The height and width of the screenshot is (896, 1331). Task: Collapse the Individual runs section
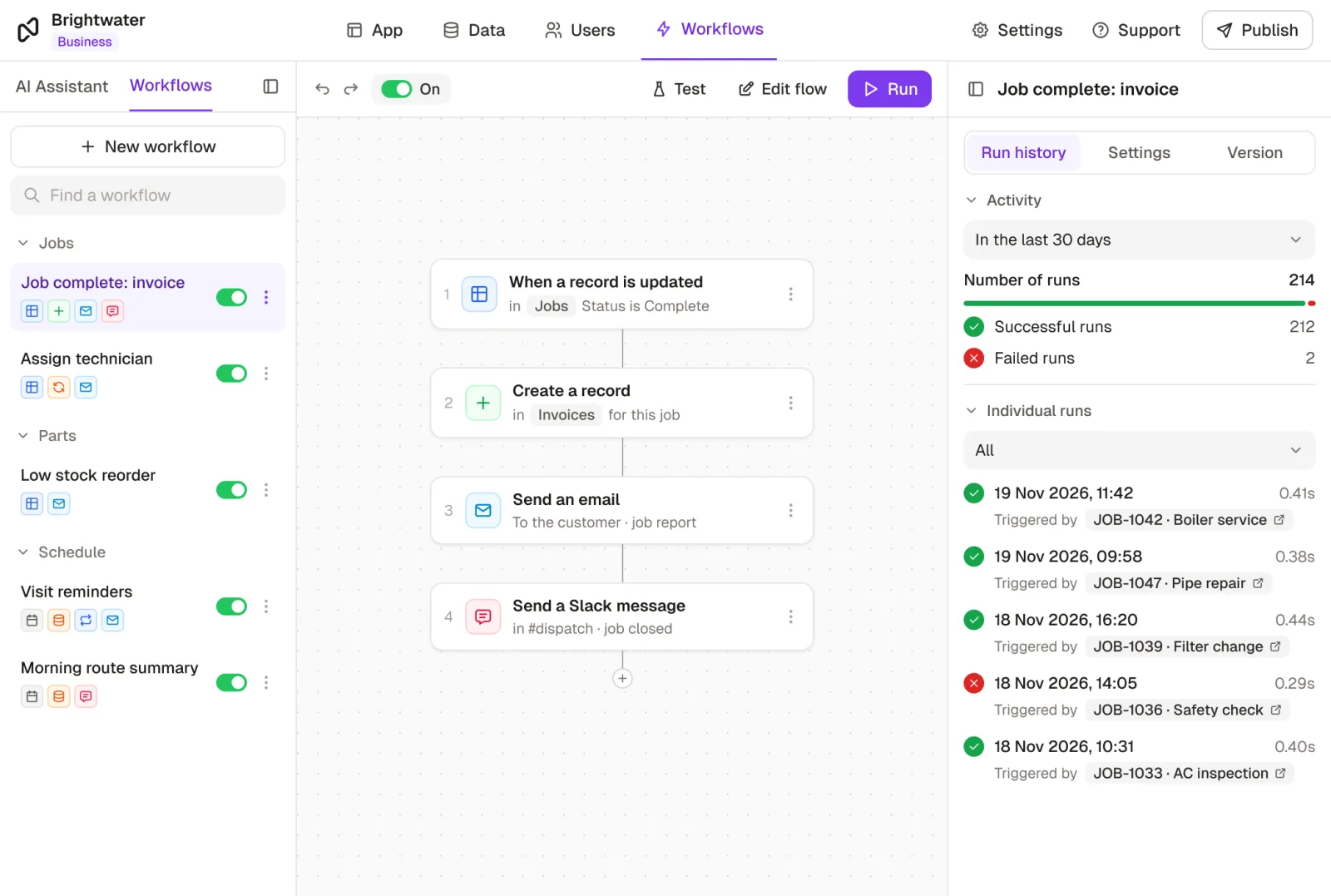tap(971, 411)
